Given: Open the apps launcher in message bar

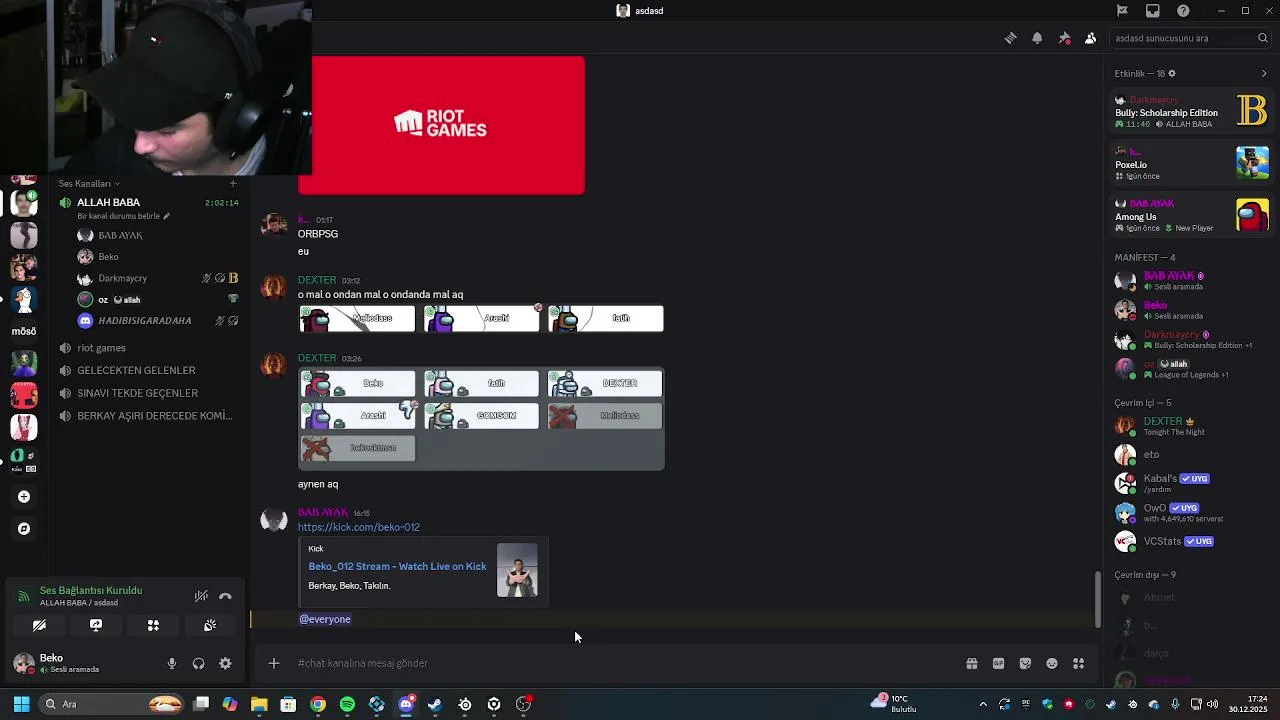Looking at the screenshot, I should [1078, 663].
